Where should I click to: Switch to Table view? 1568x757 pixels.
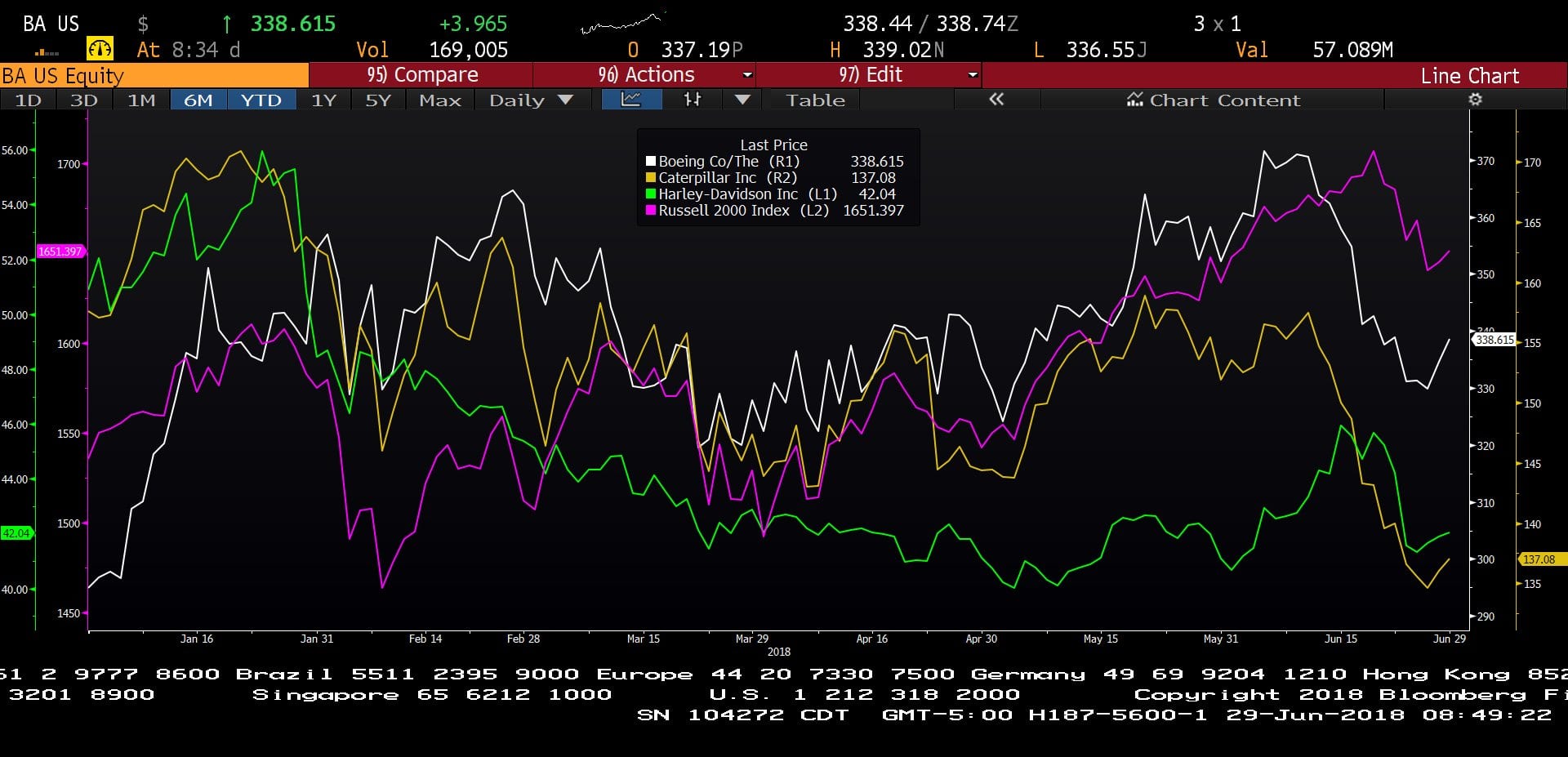[x=815, y=100]
